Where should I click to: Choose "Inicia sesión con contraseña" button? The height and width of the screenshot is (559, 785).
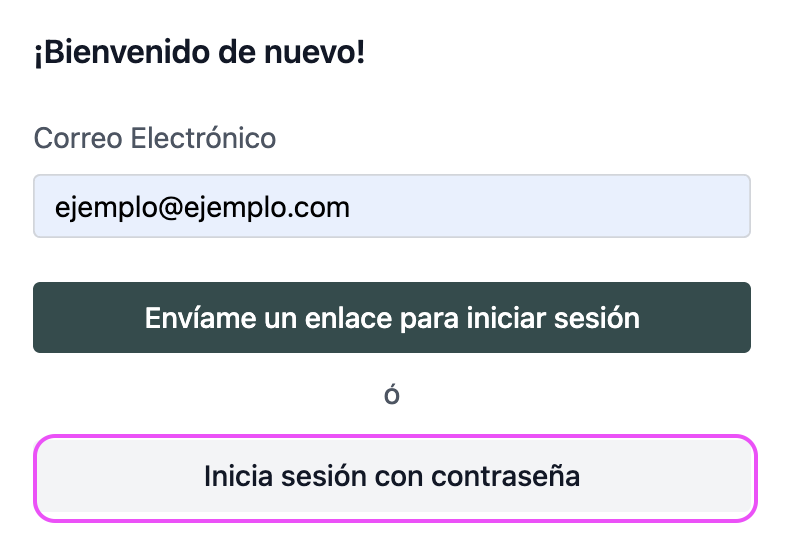pyautogui.click(x=391, y=477)
